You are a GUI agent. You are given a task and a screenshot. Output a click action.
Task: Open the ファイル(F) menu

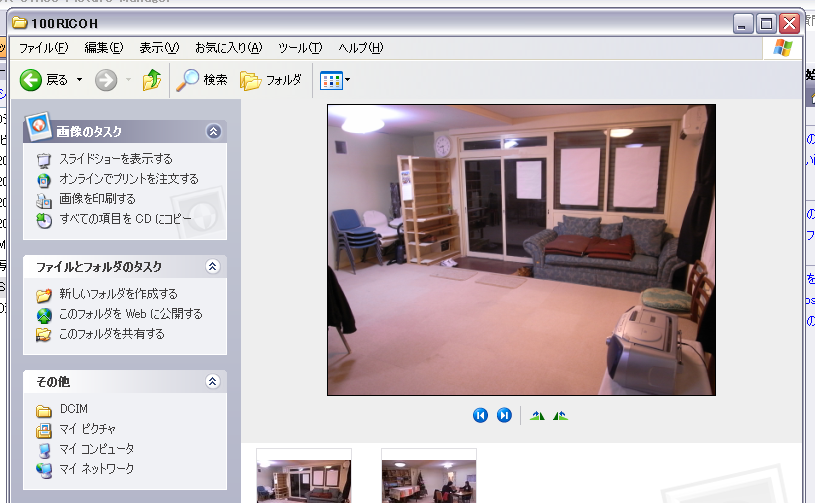(x=44, y=48)
